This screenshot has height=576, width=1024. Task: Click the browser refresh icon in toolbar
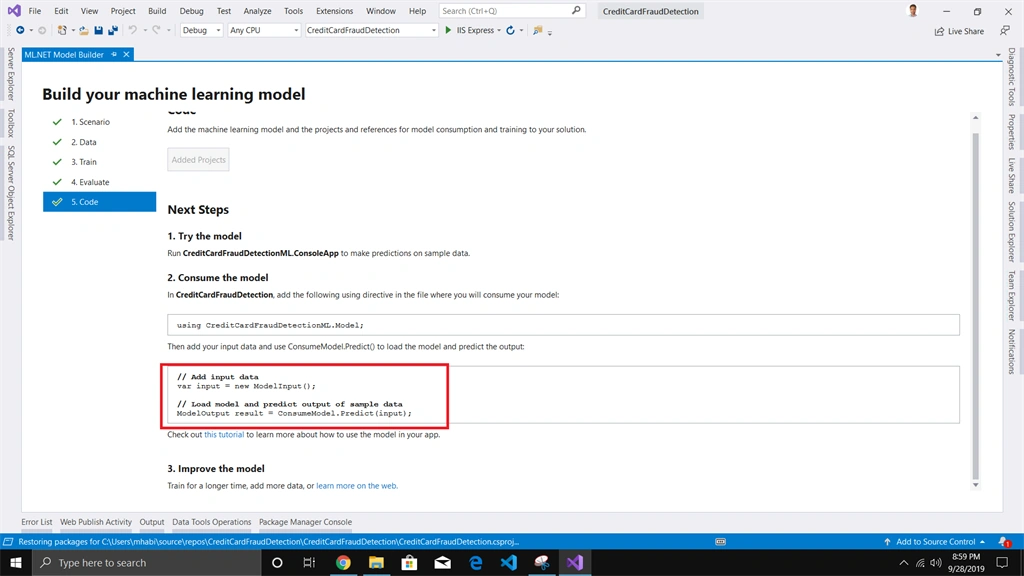pos(510,30)
